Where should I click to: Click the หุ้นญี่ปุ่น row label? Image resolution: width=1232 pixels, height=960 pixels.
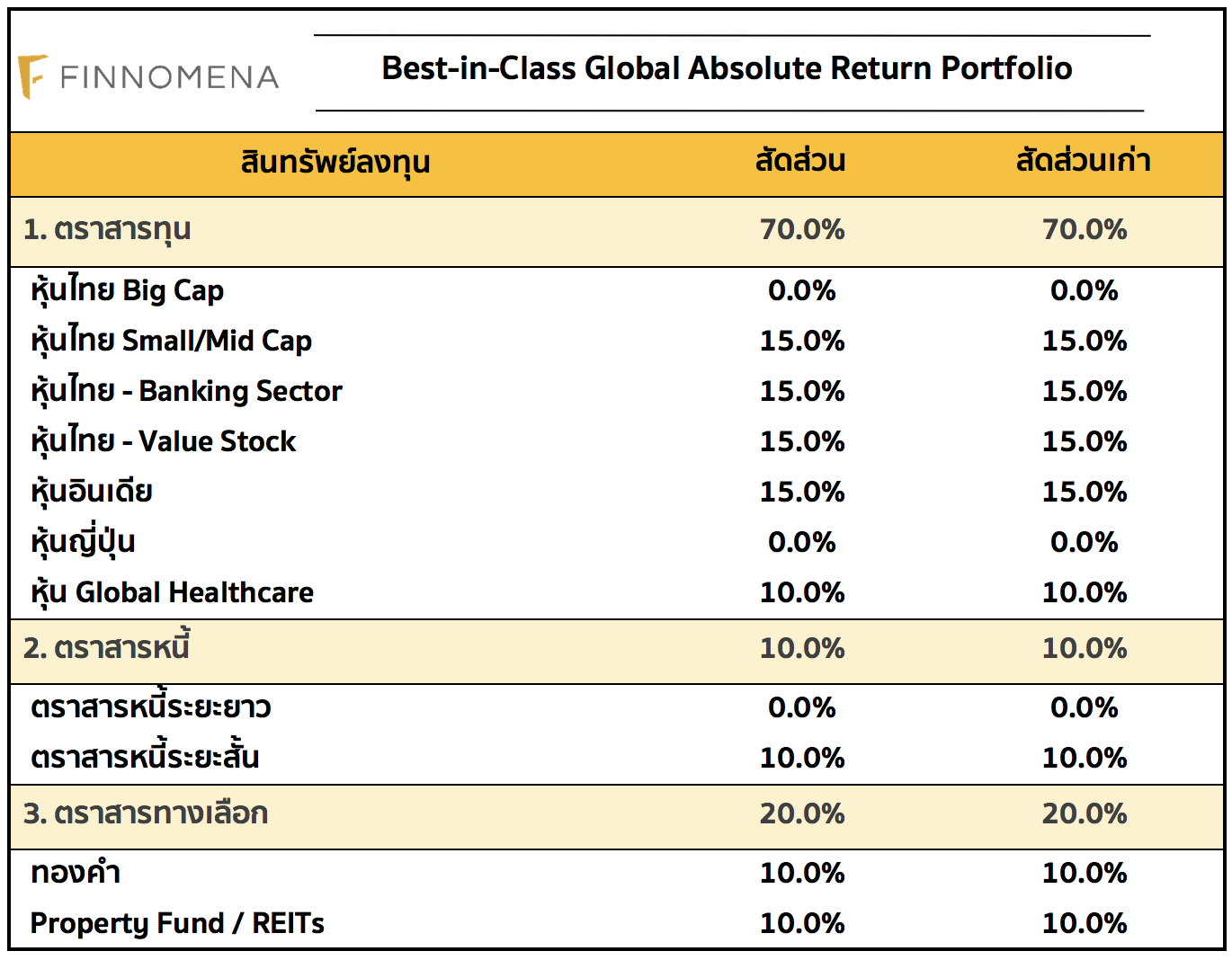coord(83,543)
